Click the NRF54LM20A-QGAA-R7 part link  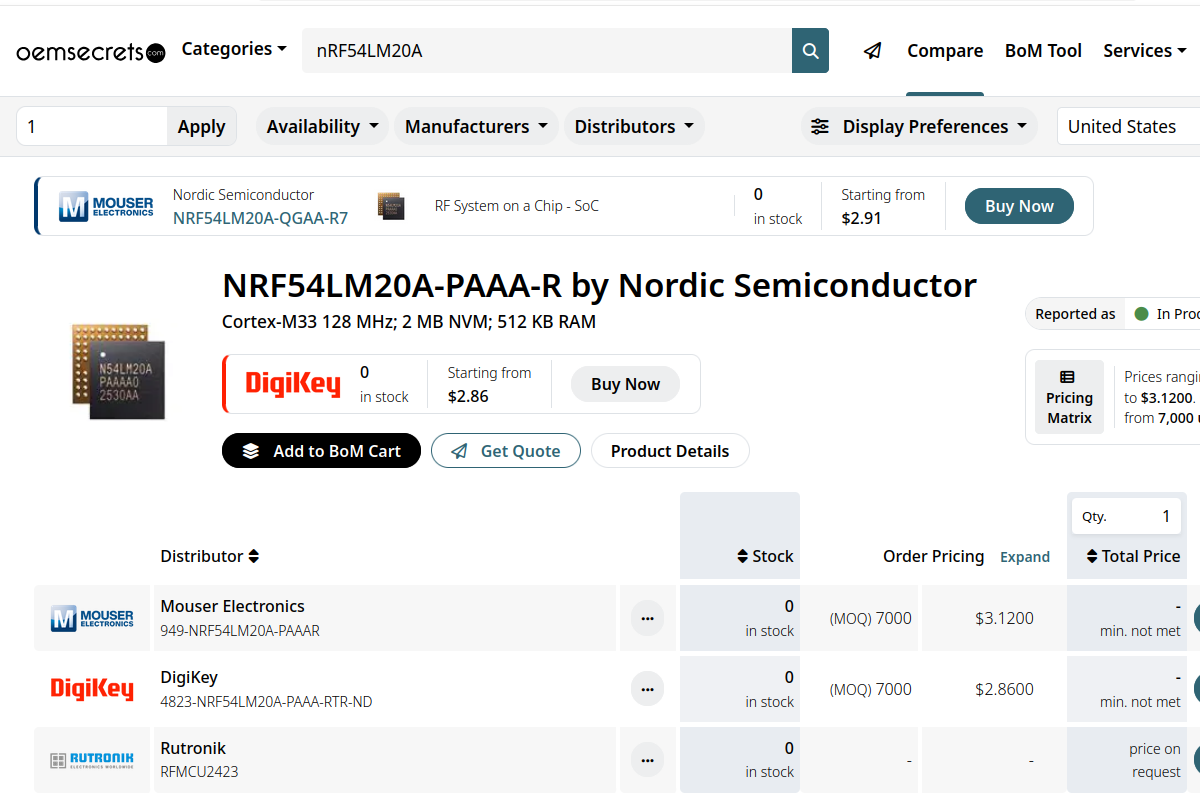click(x=260, y=218)
